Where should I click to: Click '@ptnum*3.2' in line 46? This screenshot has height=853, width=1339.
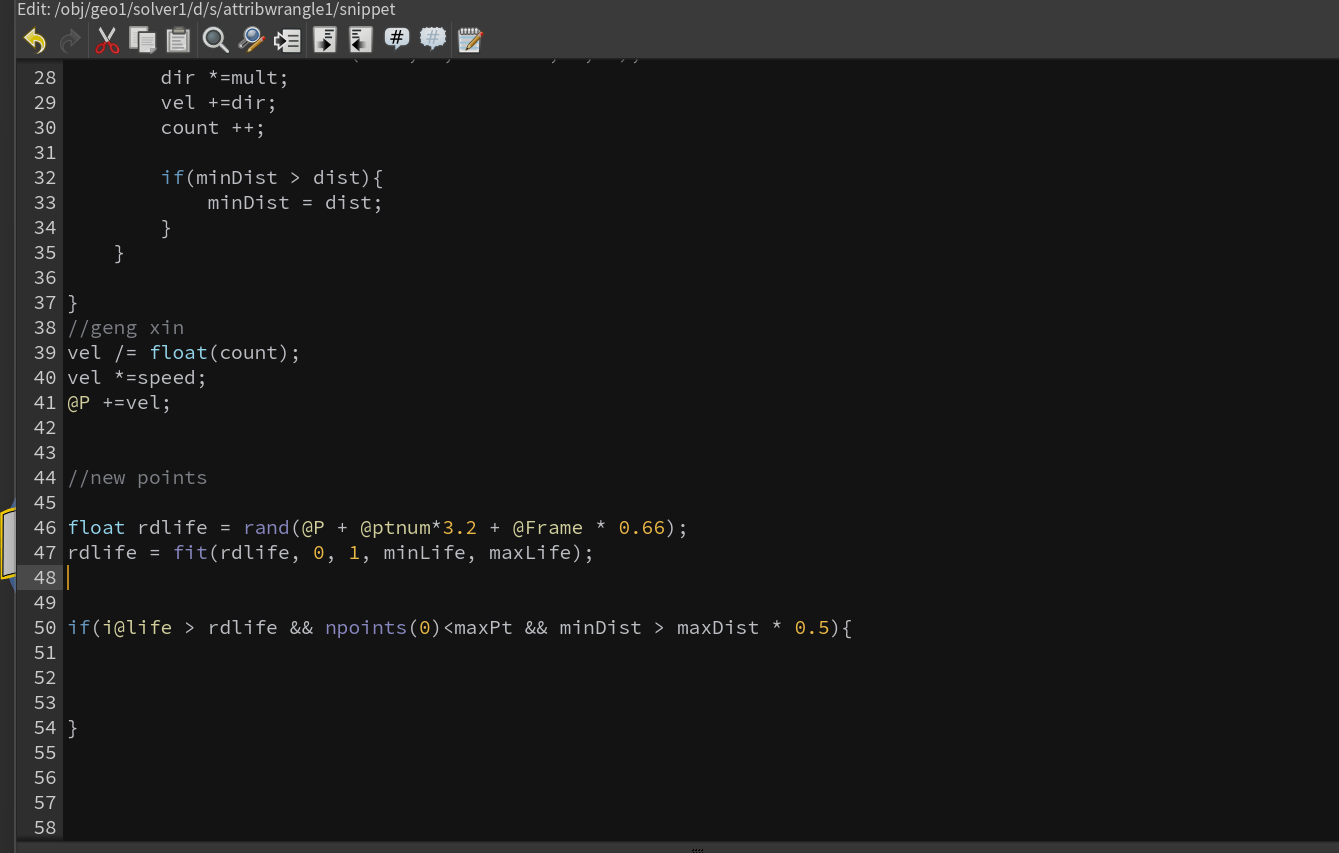(x=418, y=527)
